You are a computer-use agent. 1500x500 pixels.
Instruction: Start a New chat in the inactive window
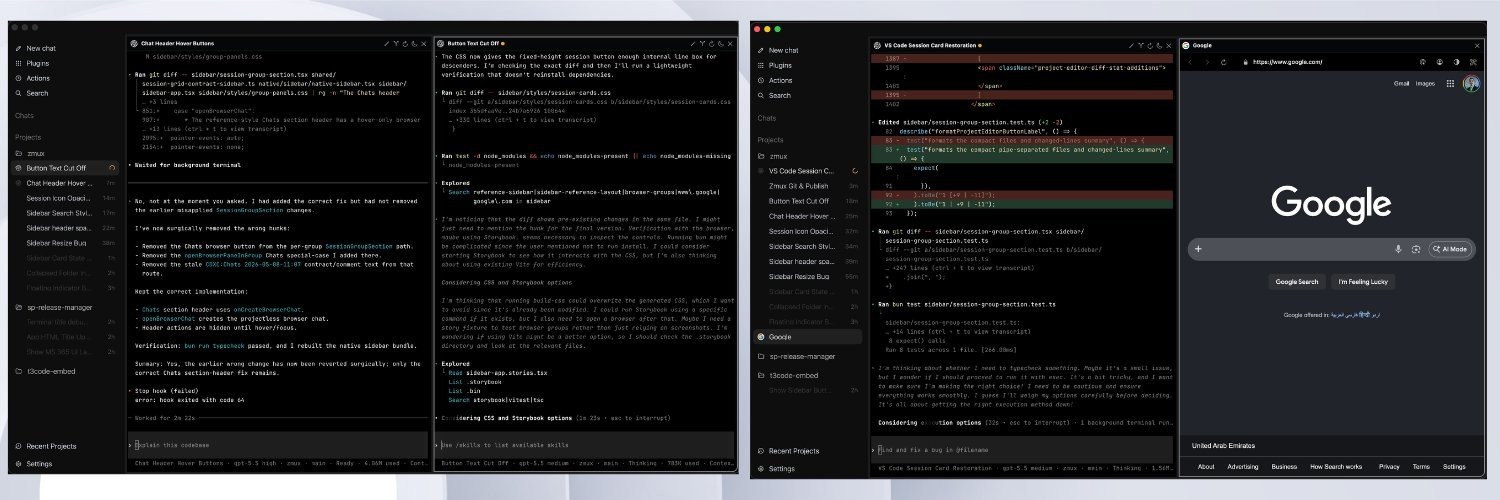tap(41, 48)
